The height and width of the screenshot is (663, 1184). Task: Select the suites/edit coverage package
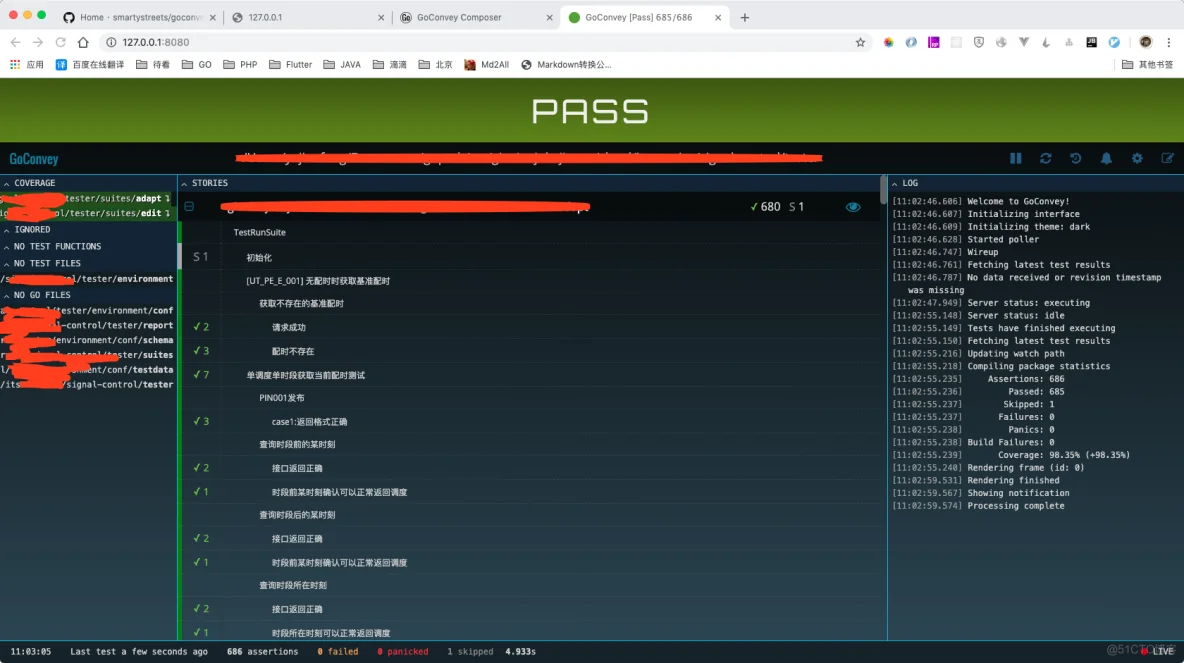click(88, 213)
